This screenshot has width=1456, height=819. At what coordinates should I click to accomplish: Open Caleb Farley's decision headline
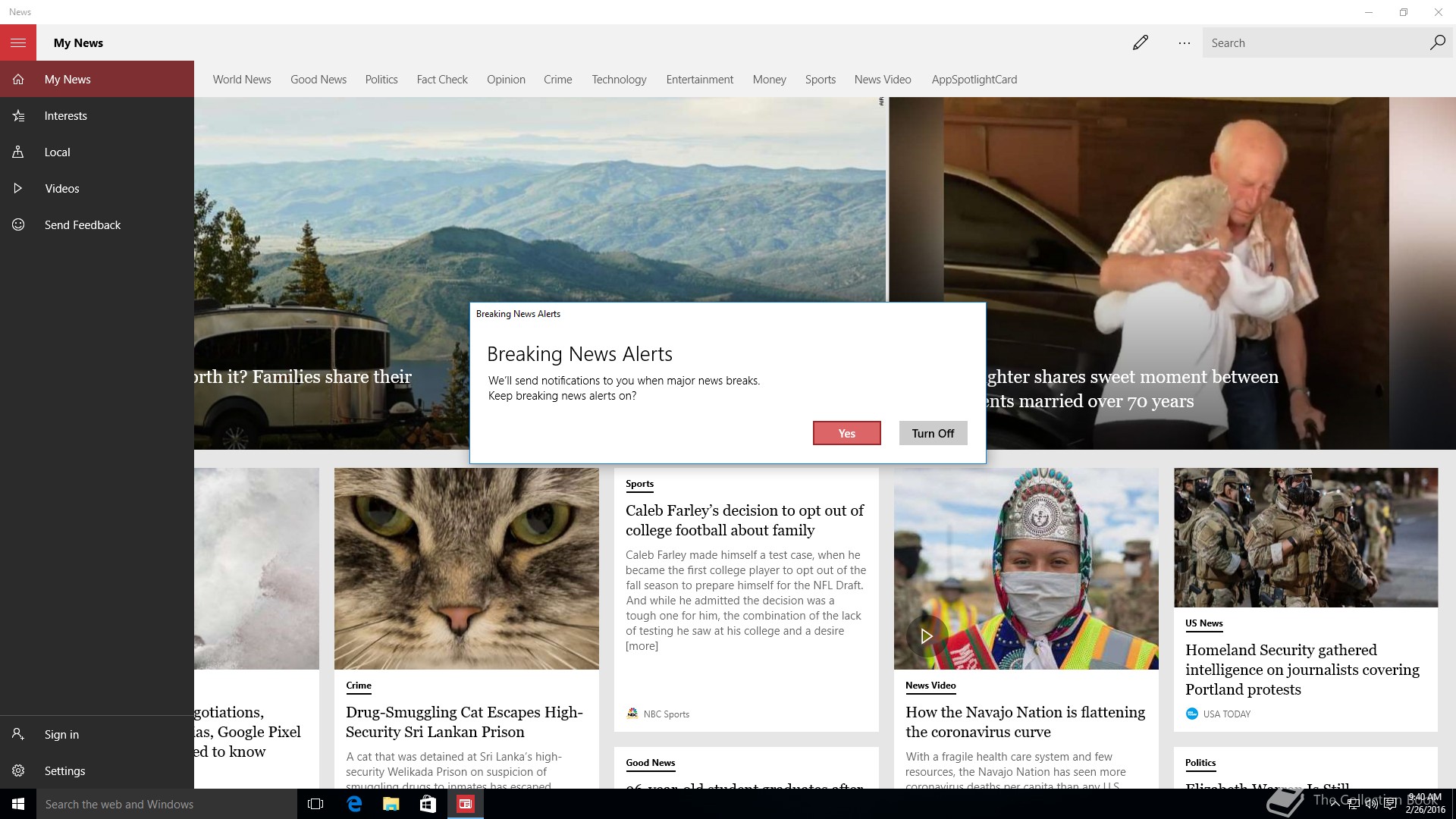745,520
